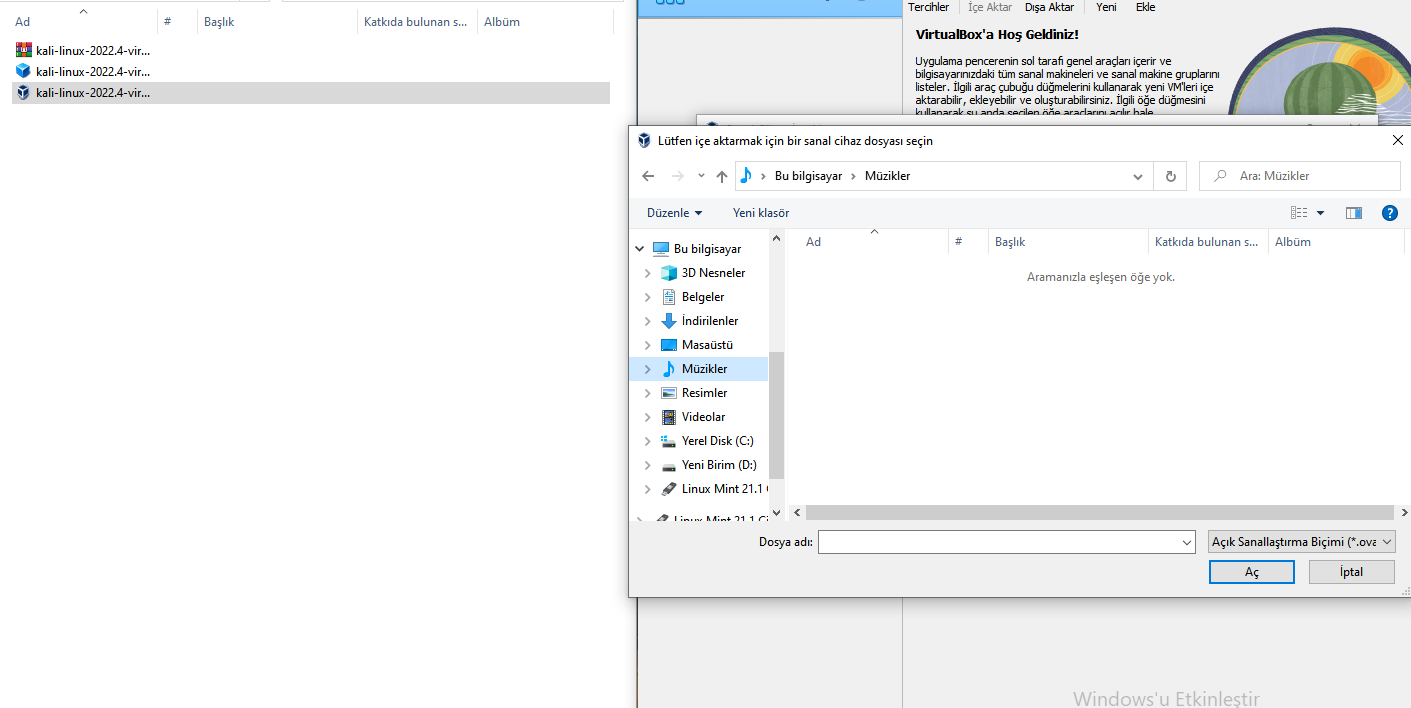
Task: Go up one folder level arrow
Action: [x=722, y=176]
